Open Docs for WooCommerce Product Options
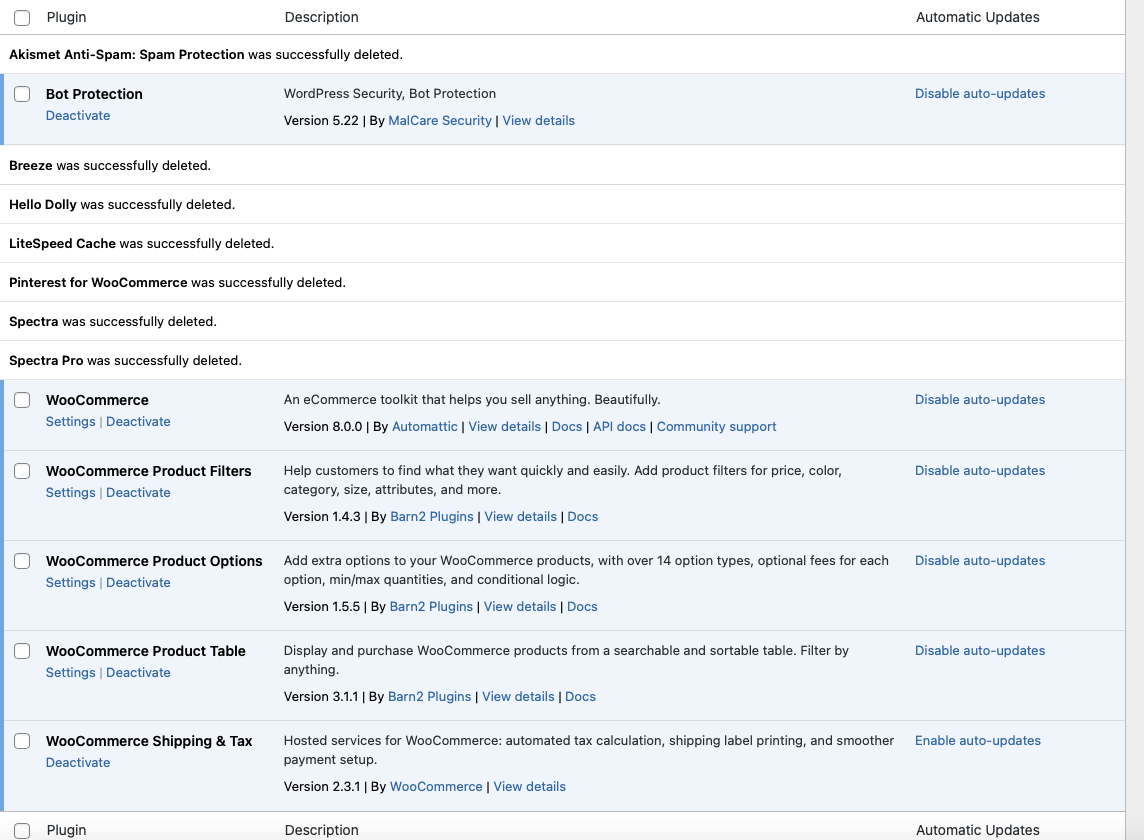 [582, 606]
